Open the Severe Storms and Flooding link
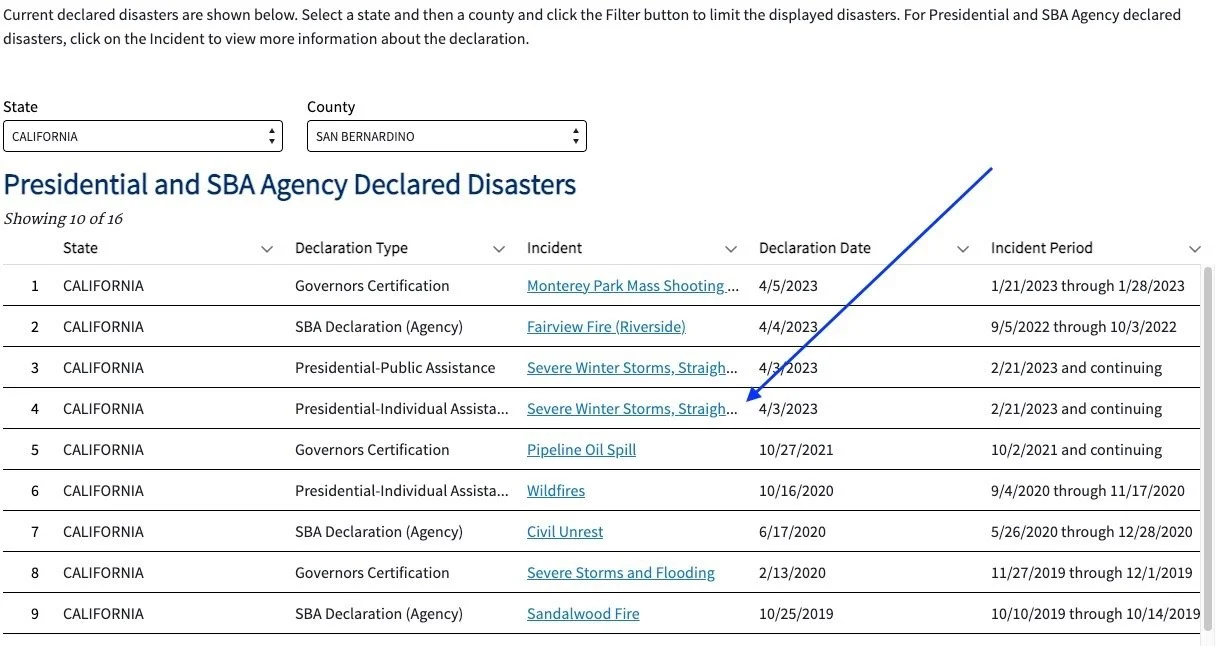 pyautogui.click(x=621, y=573)
